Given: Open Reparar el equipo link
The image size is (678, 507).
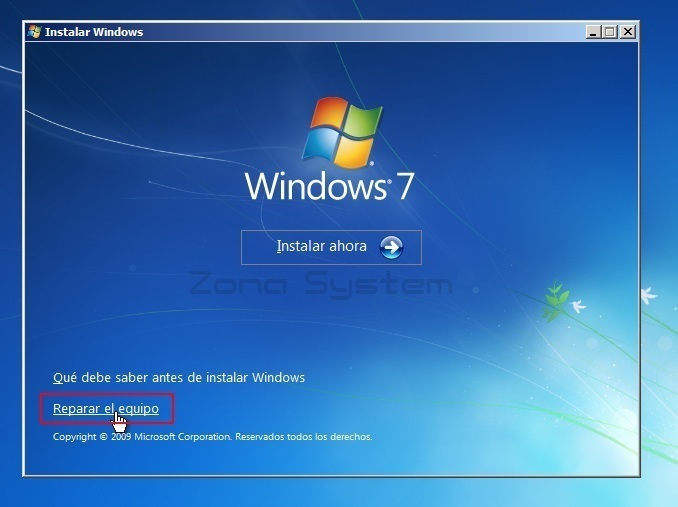Looking at the screenshot, I should tap(106, 408).
